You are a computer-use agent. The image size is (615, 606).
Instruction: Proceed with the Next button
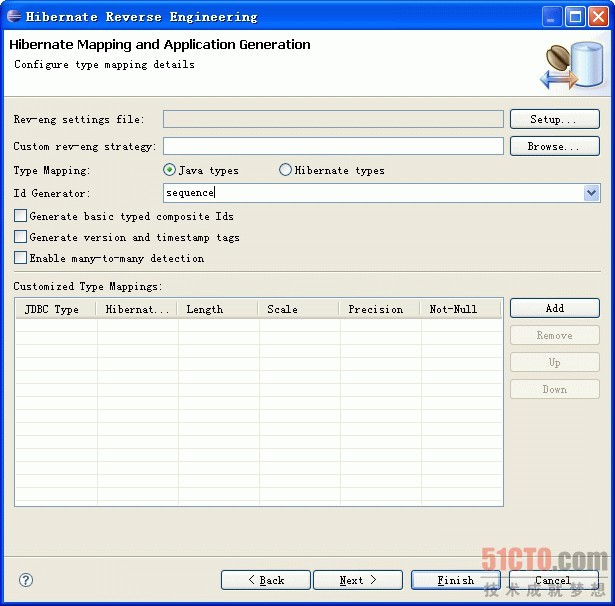click(x=358, y=580)
